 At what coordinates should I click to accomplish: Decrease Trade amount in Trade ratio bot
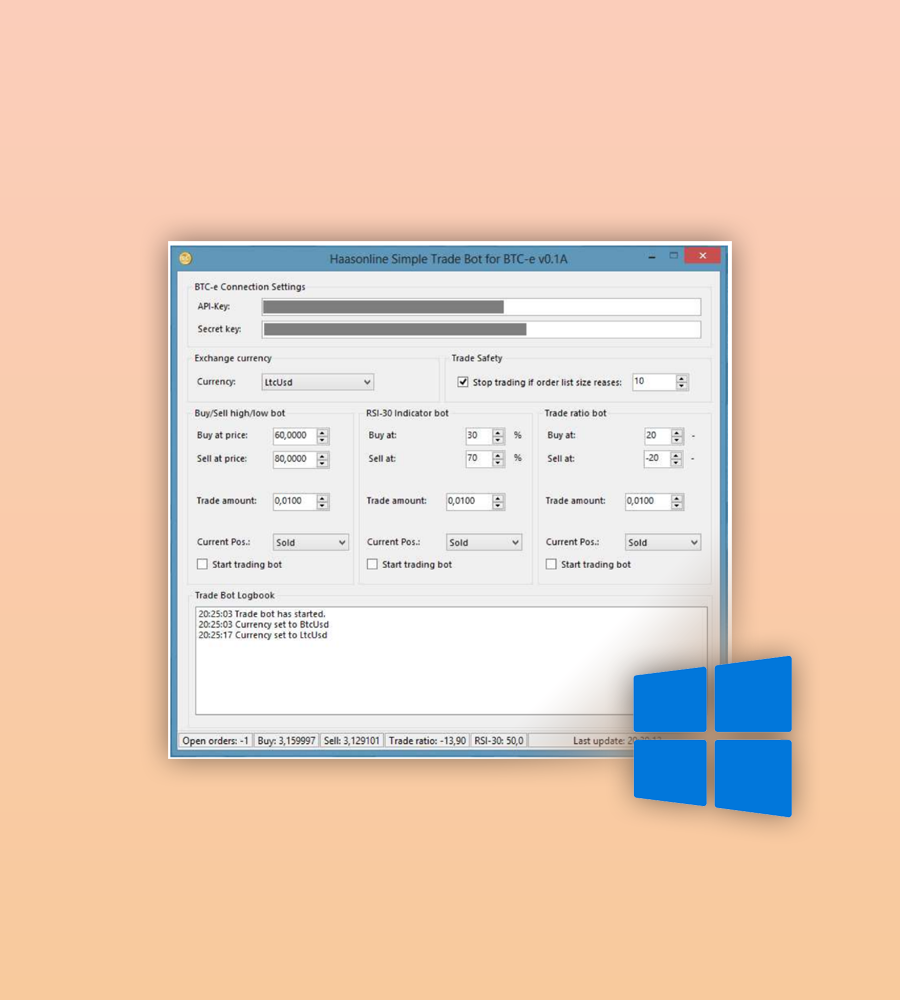[x=677, y=506]
